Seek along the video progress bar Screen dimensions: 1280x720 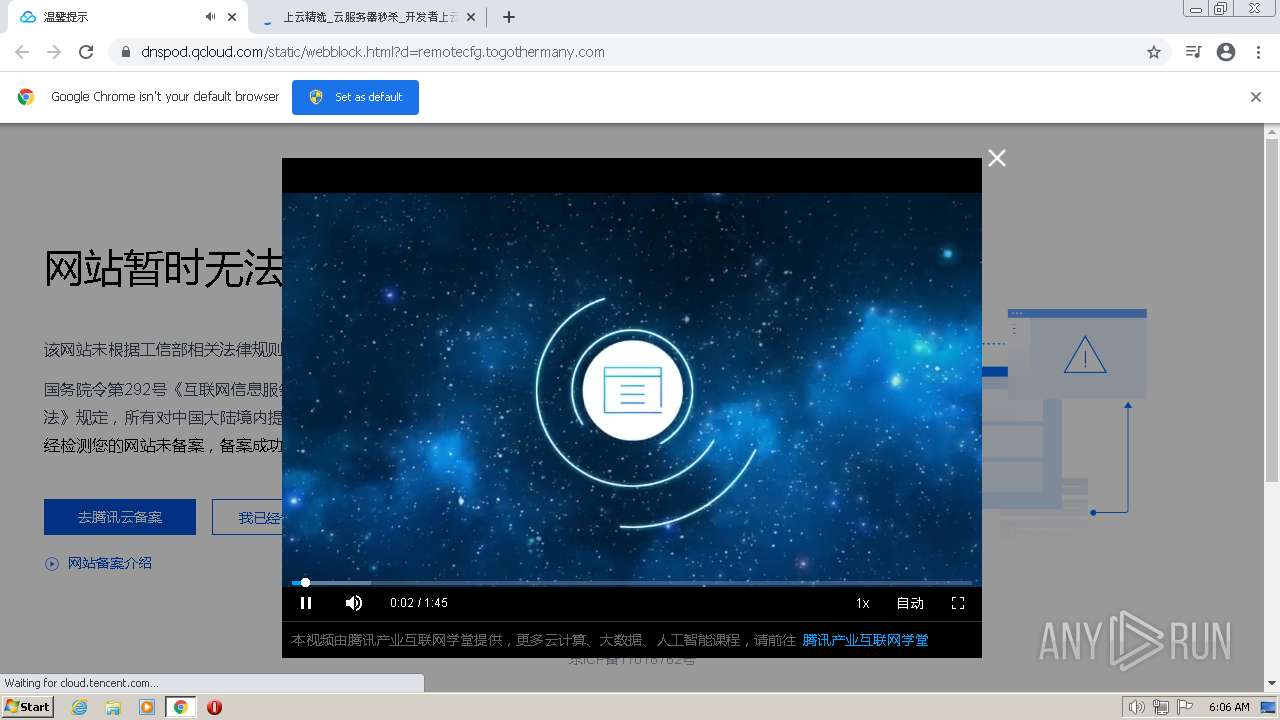point(632,582)
